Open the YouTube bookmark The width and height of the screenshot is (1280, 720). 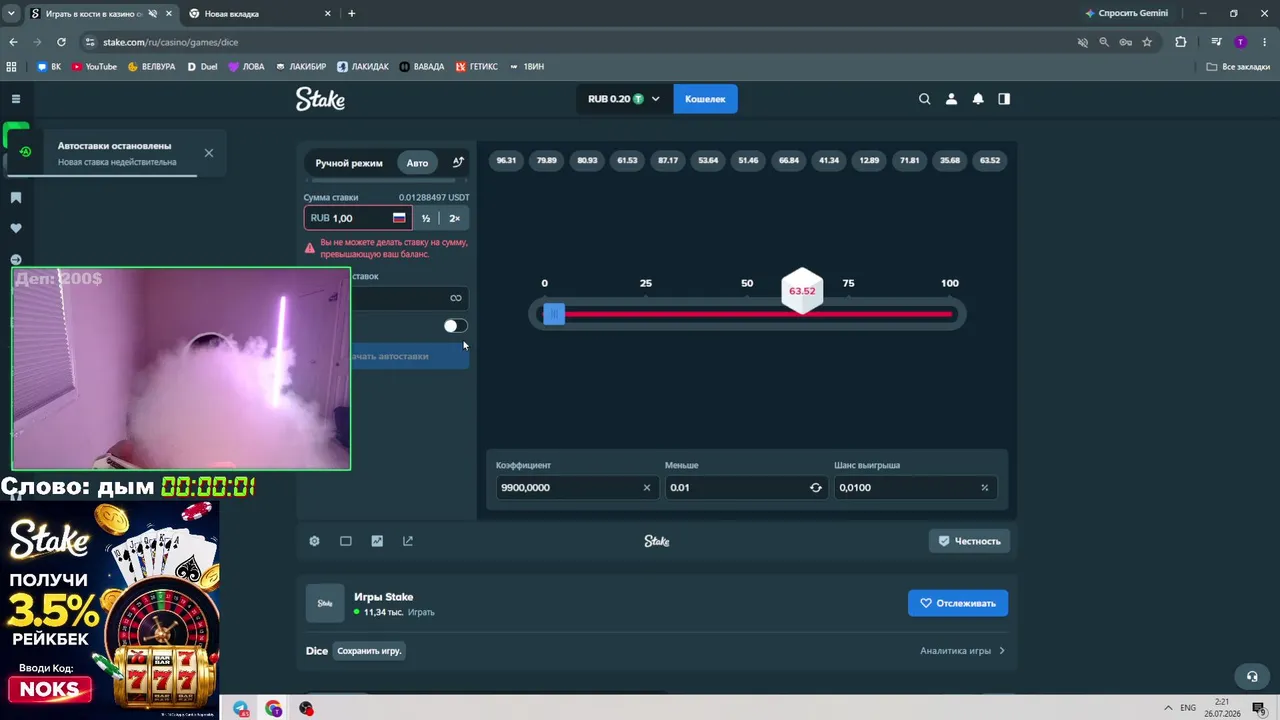[94, 67]
